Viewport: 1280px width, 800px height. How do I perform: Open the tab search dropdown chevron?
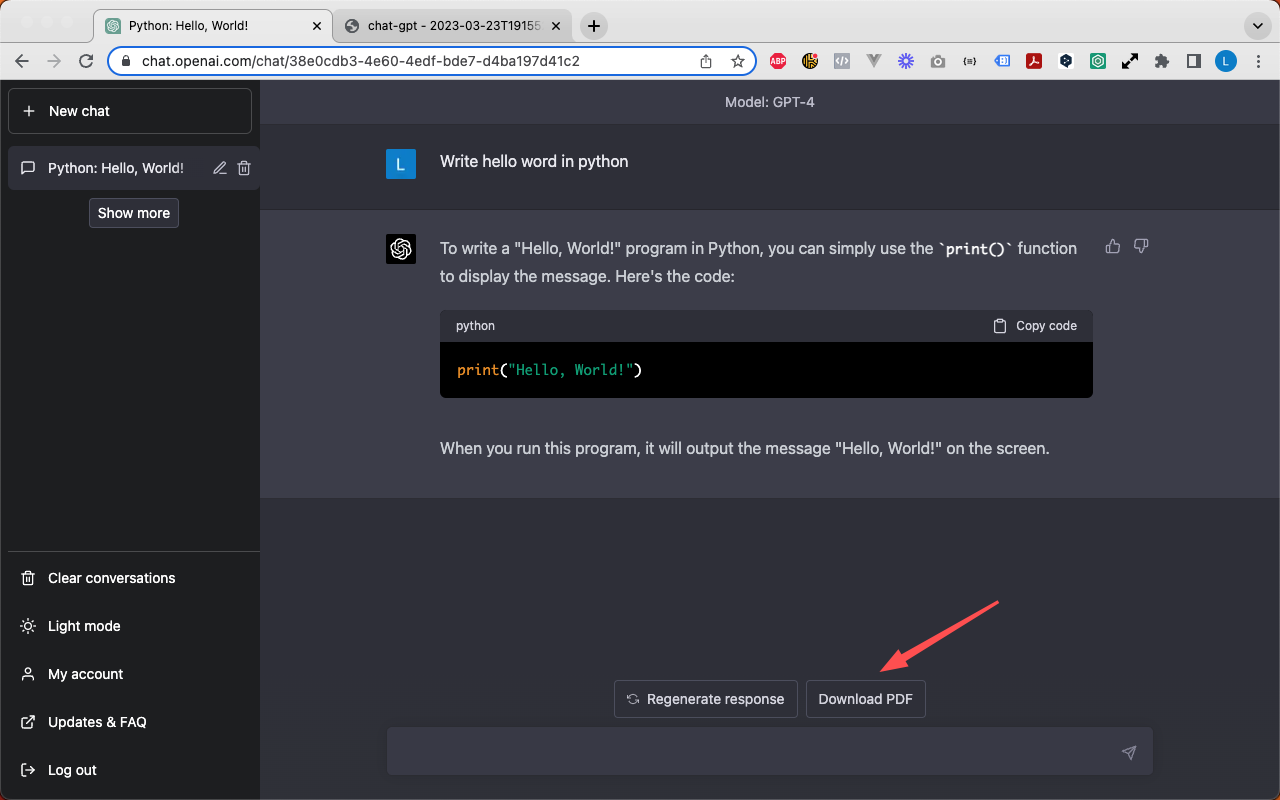(1256, 26)
